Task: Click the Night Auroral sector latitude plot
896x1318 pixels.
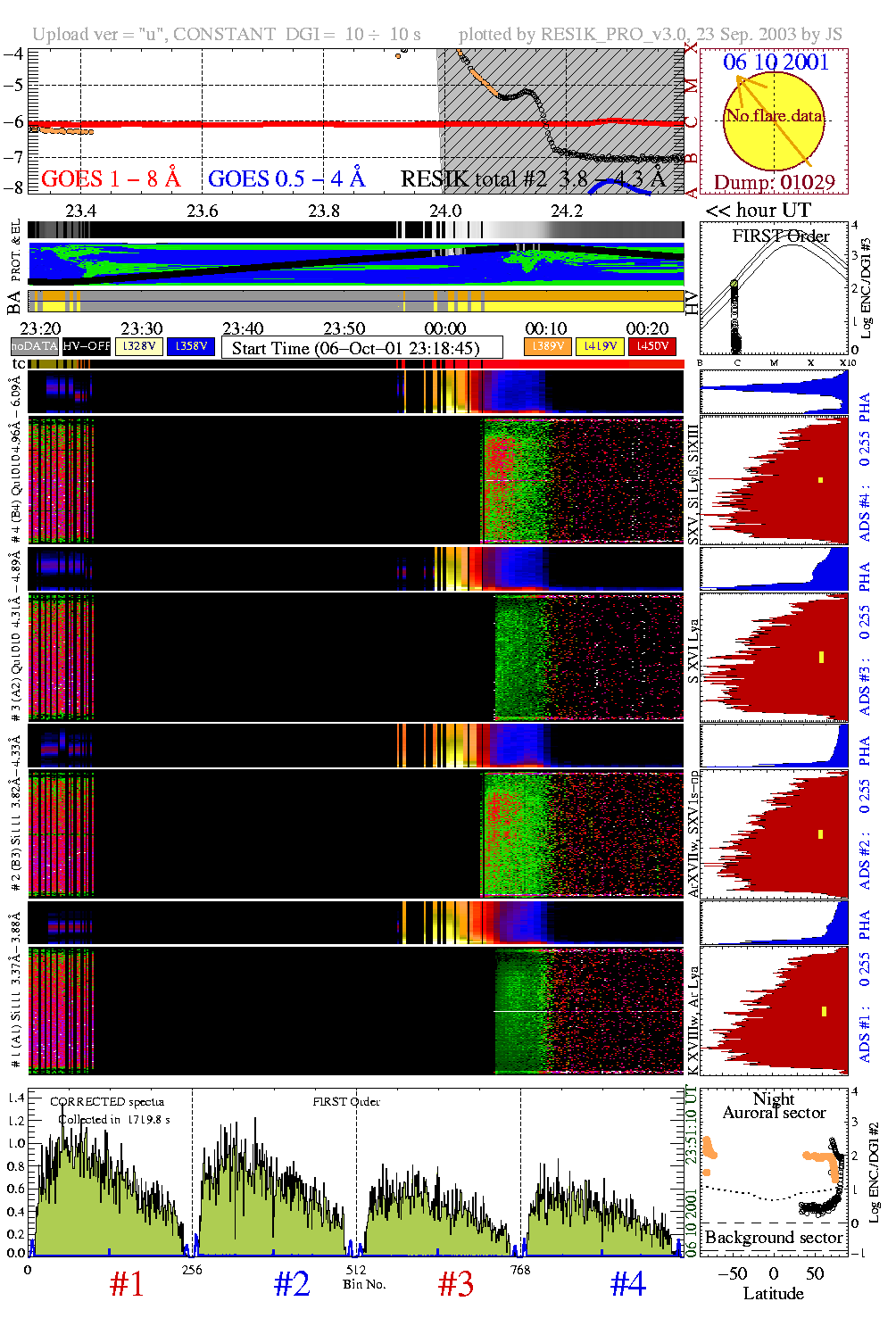Action: tap(774, 1171)
